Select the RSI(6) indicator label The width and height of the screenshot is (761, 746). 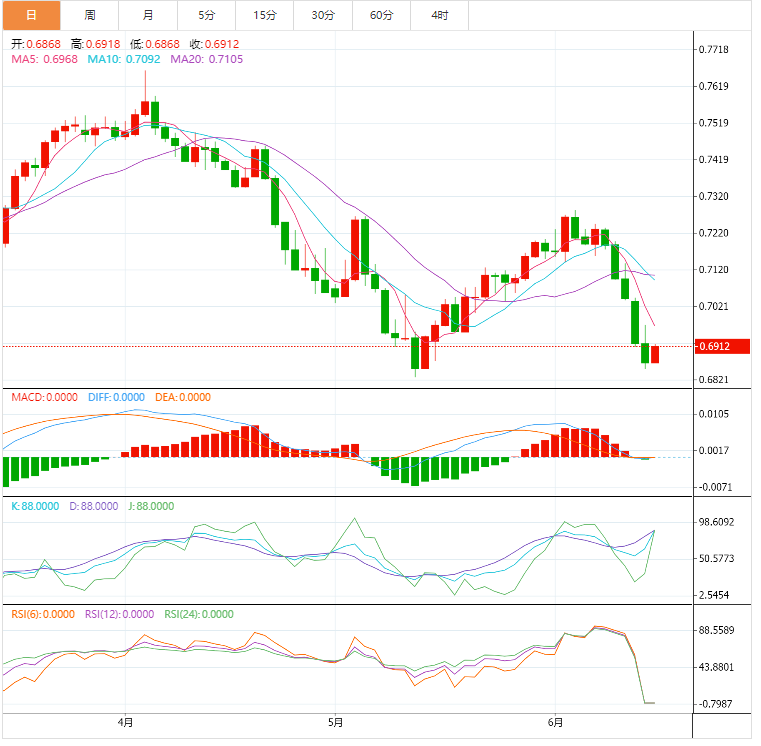tap(43, 614)
